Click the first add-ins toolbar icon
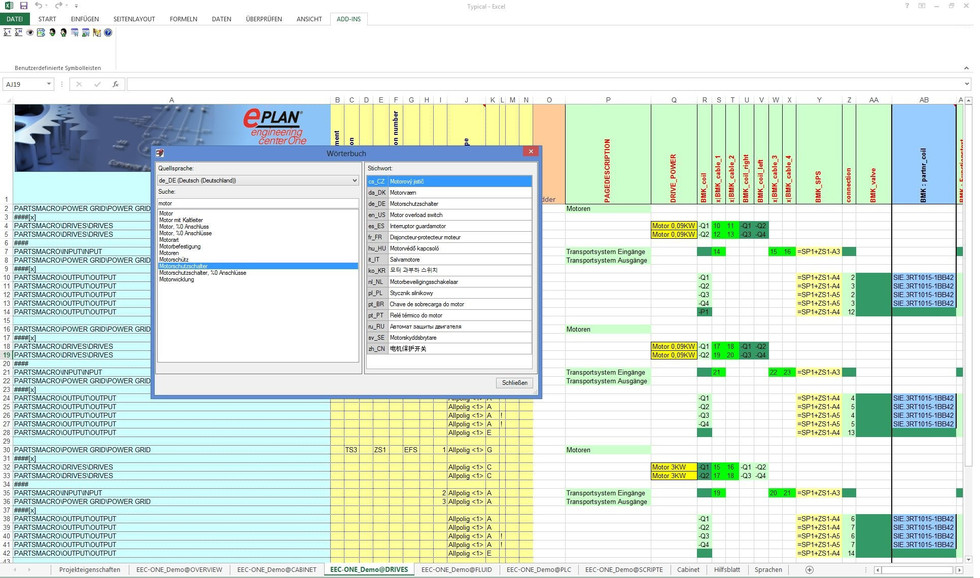The image size is (980, 578). pyautogui.click(x=6, y=32)
